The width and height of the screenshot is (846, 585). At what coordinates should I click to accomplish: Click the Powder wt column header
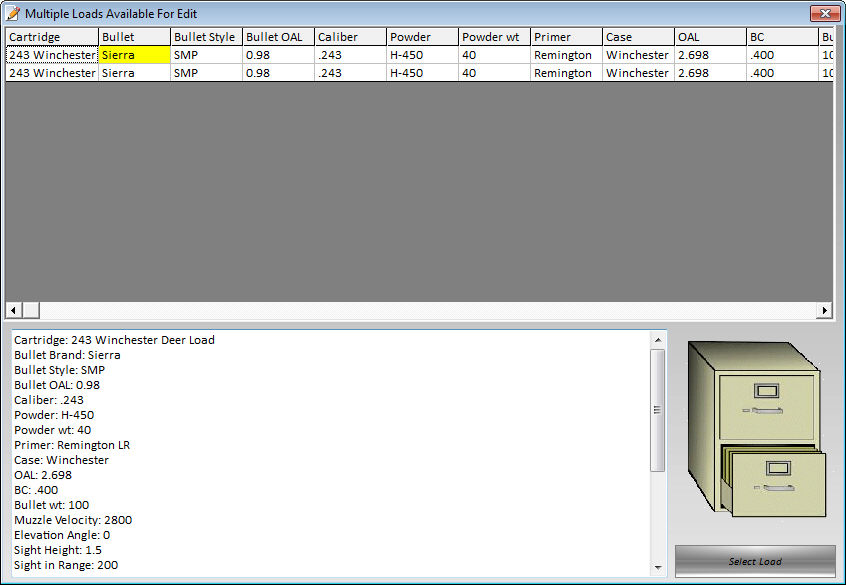(494, 37)
